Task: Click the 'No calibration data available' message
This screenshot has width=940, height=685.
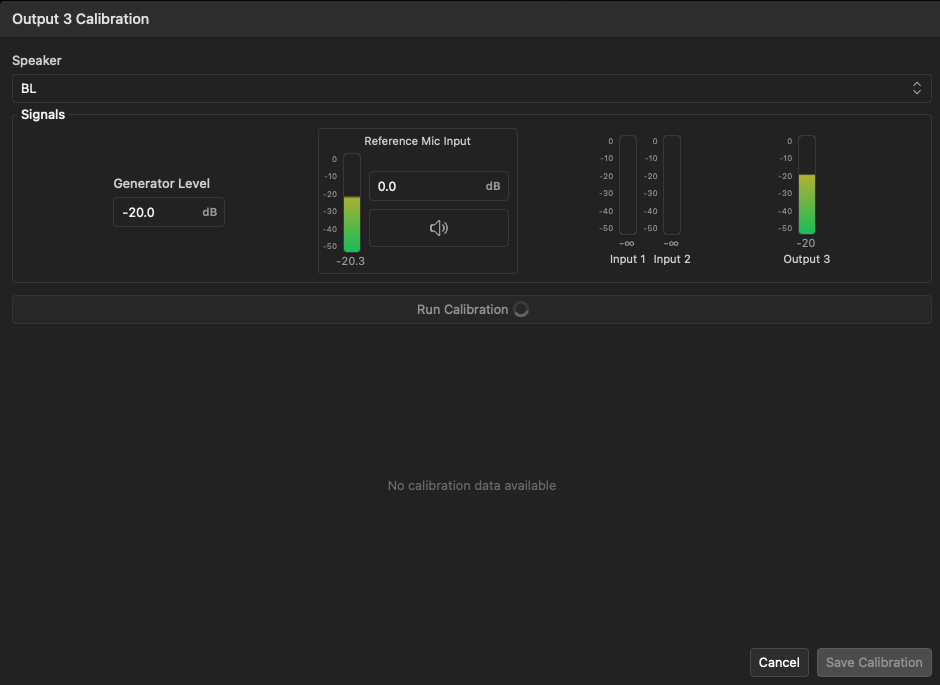Action: click(x=471, y=485)
